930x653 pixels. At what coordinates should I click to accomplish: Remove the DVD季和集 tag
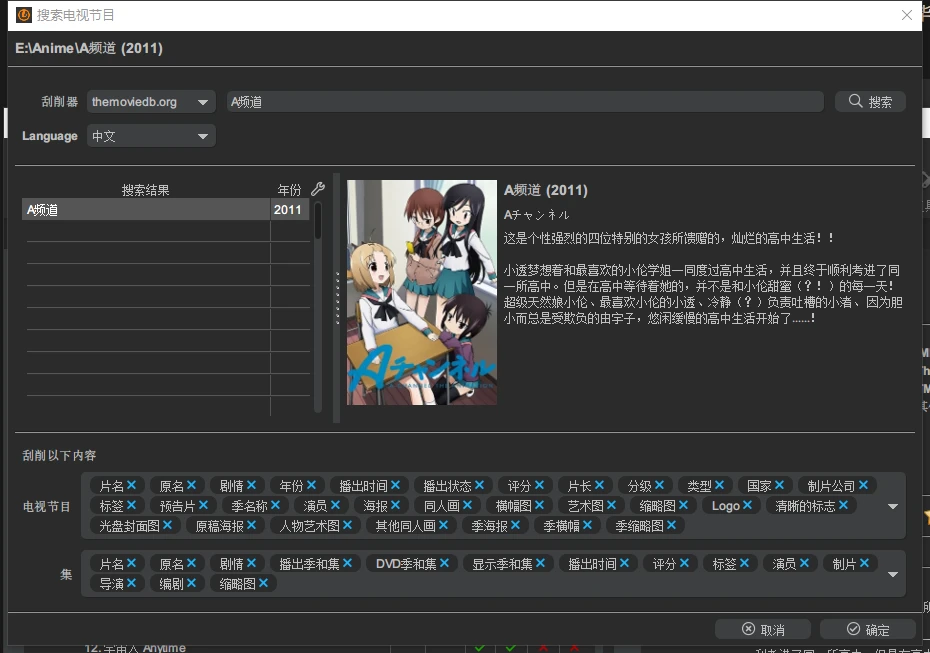click(x=444, y=564)
